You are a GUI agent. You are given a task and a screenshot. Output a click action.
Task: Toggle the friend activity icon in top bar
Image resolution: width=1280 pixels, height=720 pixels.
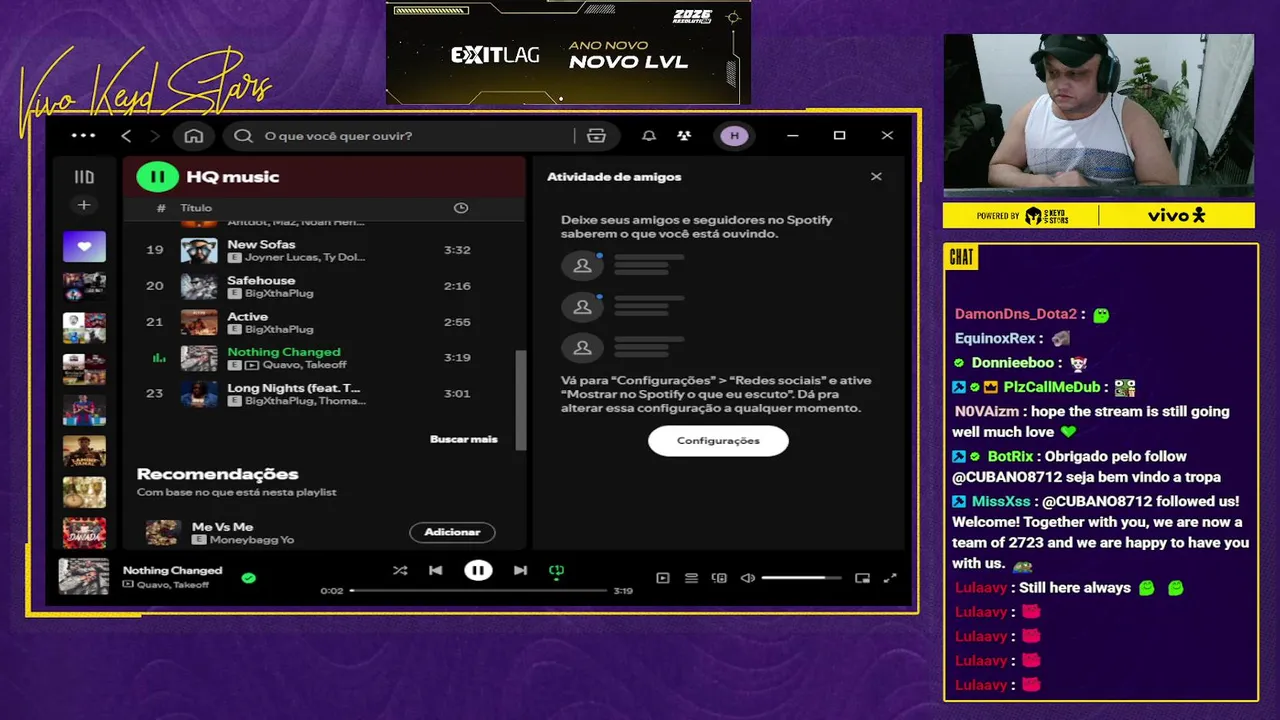(x=684, y=136)
